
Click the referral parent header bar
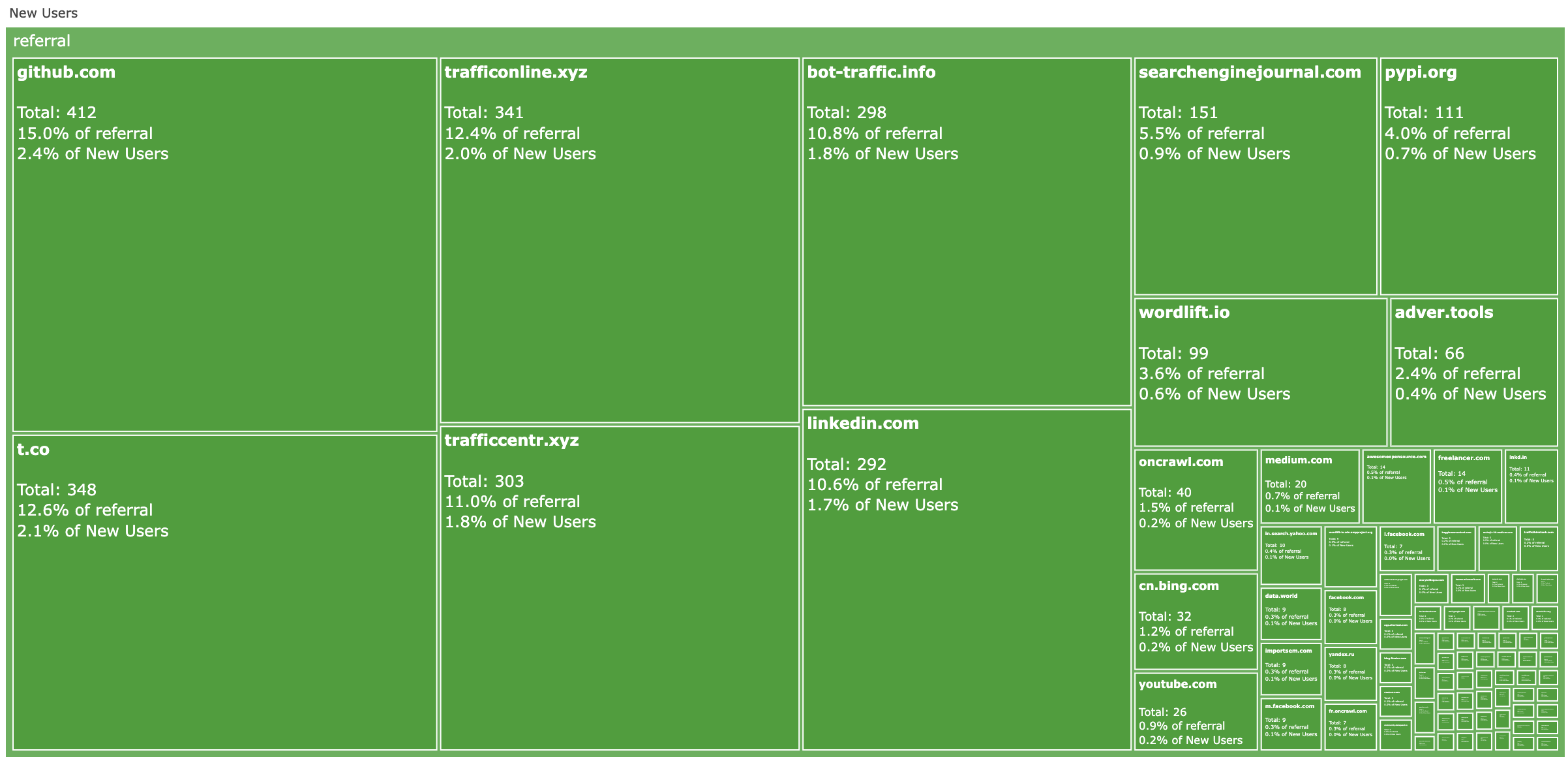785,41
